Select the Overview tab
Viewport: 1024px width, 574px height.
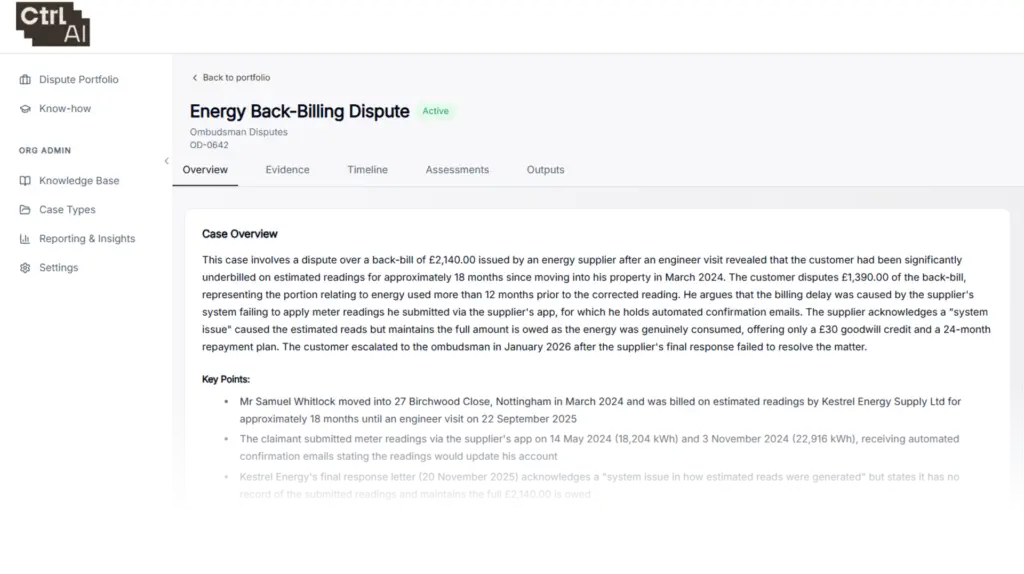tap(205, 170)
